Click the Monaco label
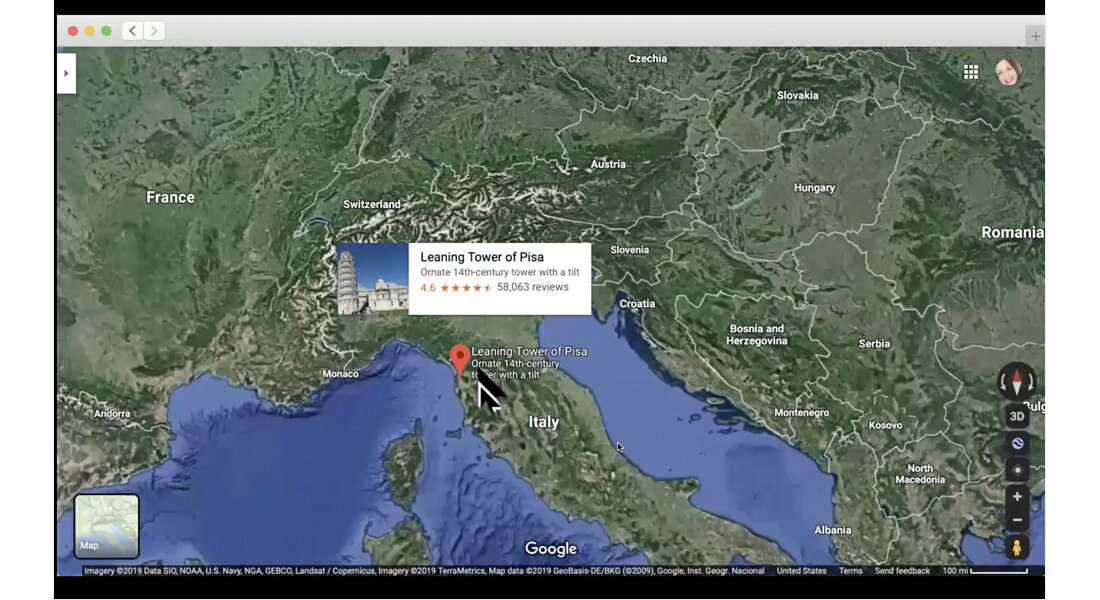 point(340,374)
